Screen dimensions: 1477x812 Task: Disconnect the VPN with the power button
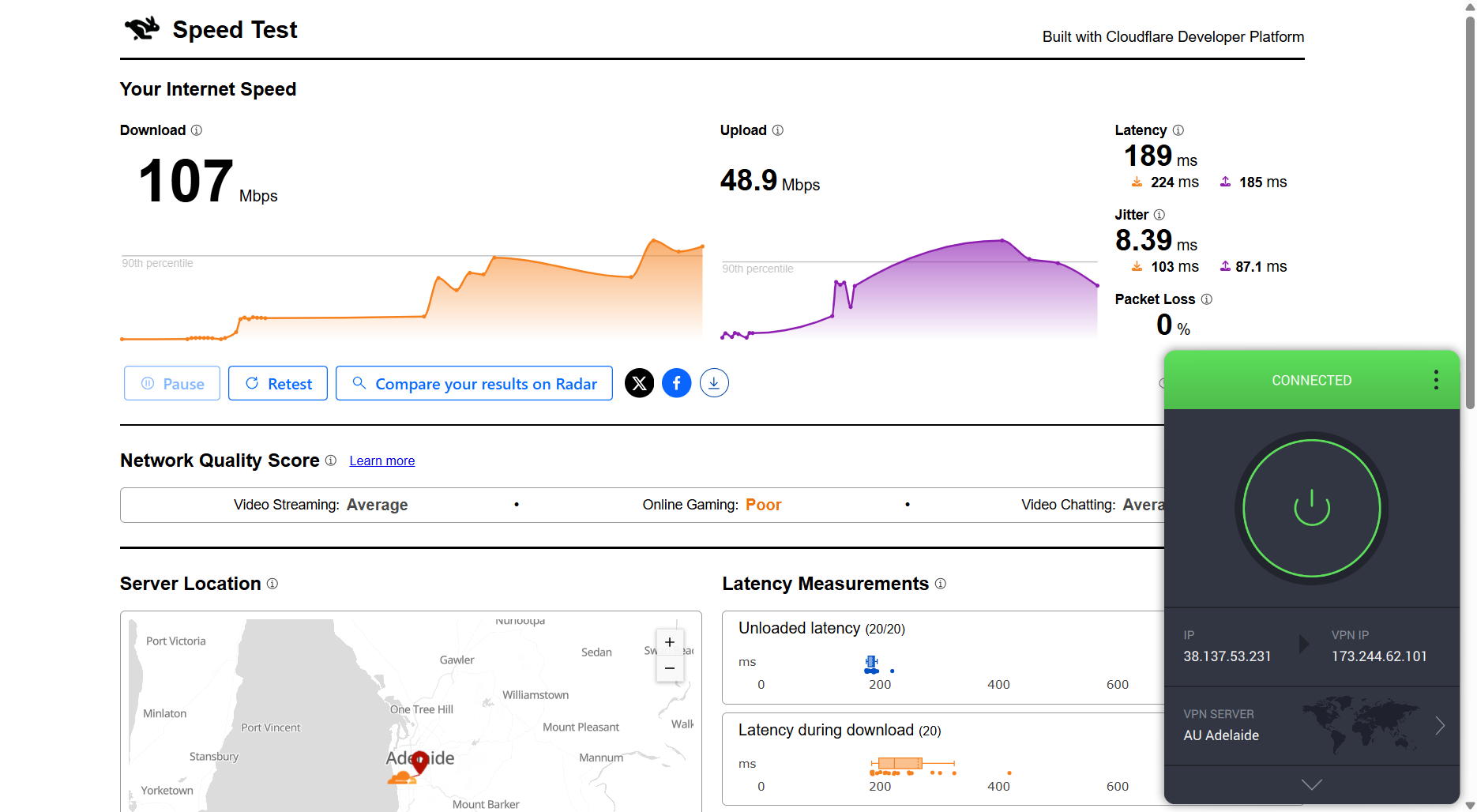[1311, 508]
